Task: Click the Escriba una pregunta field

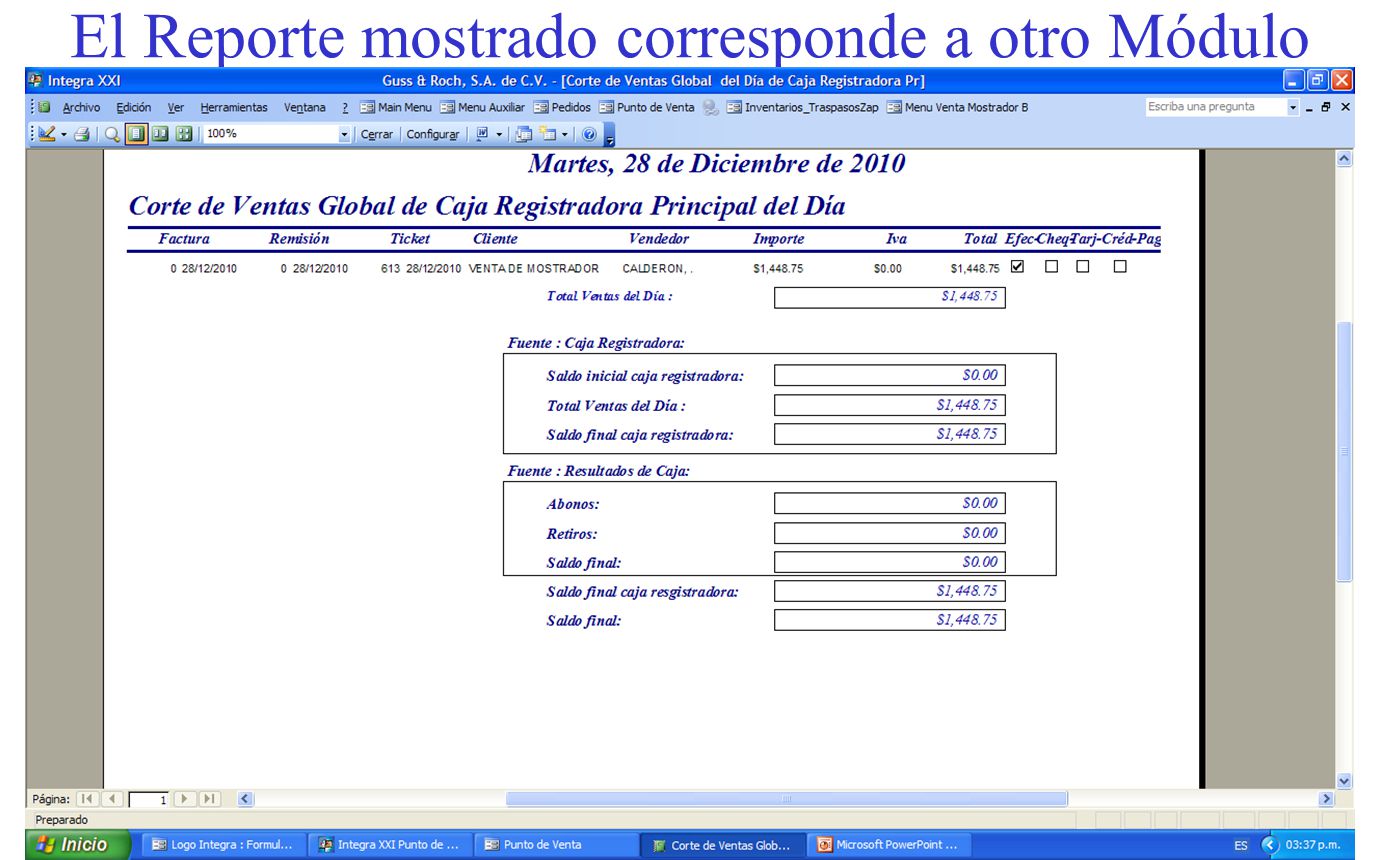Action: [1215, 107]
